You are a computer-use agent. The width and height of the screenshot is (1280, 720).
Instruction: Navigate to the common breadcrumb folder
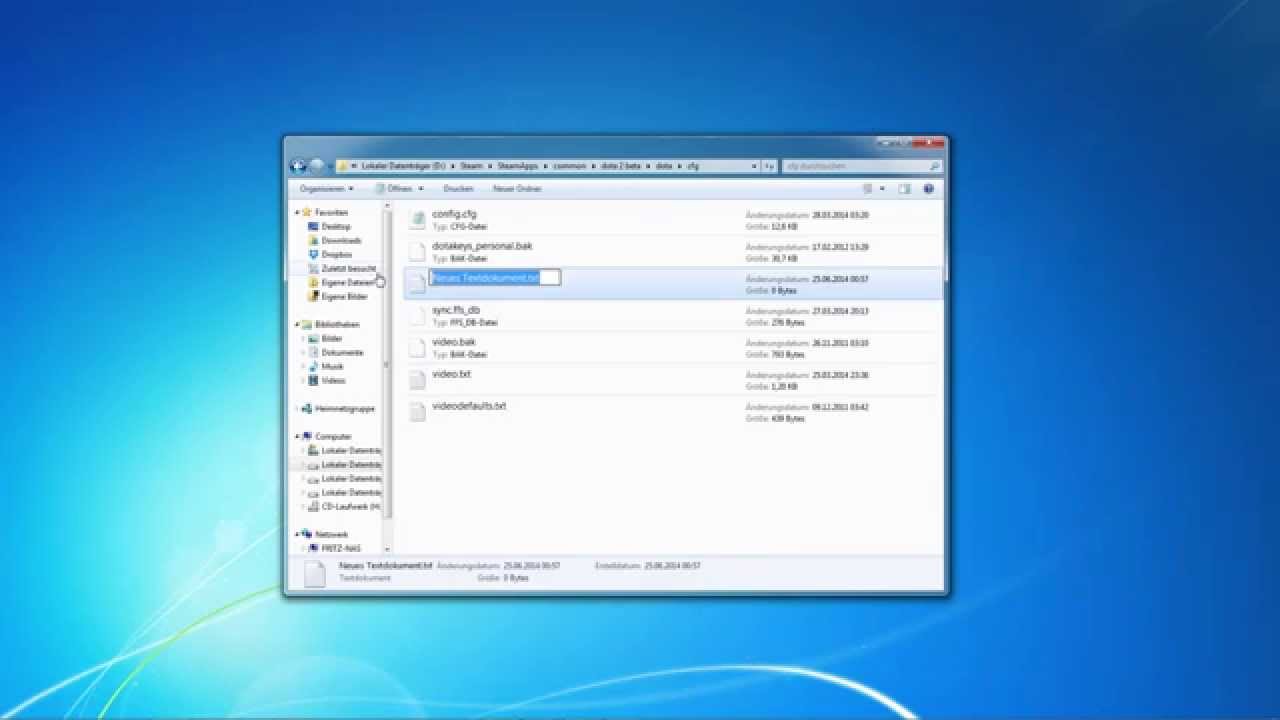click(x=569, y=166)
